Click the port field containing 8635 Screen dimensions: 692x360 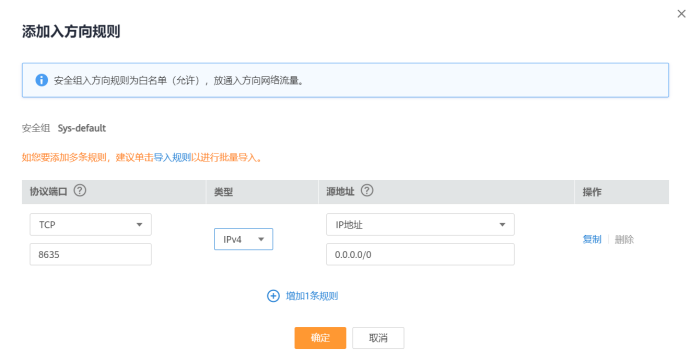90,254
